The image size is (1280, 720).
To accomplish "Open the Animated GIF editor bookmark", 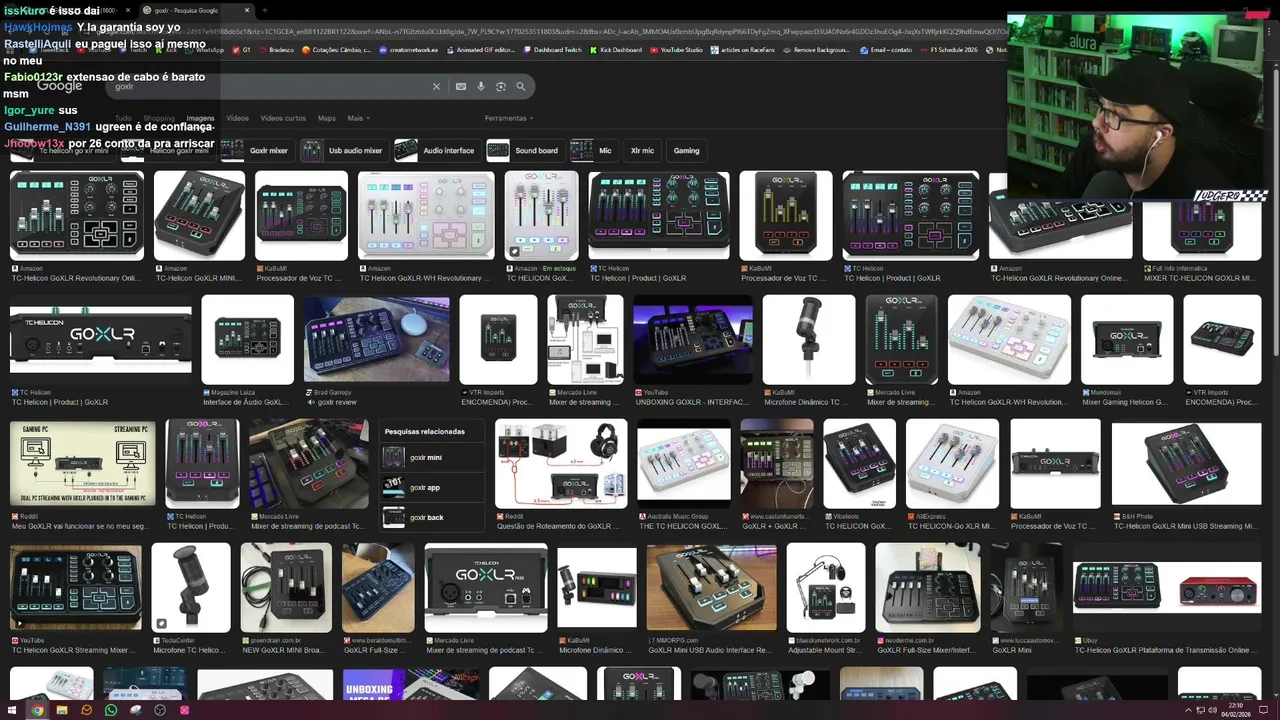I will 480,50.
